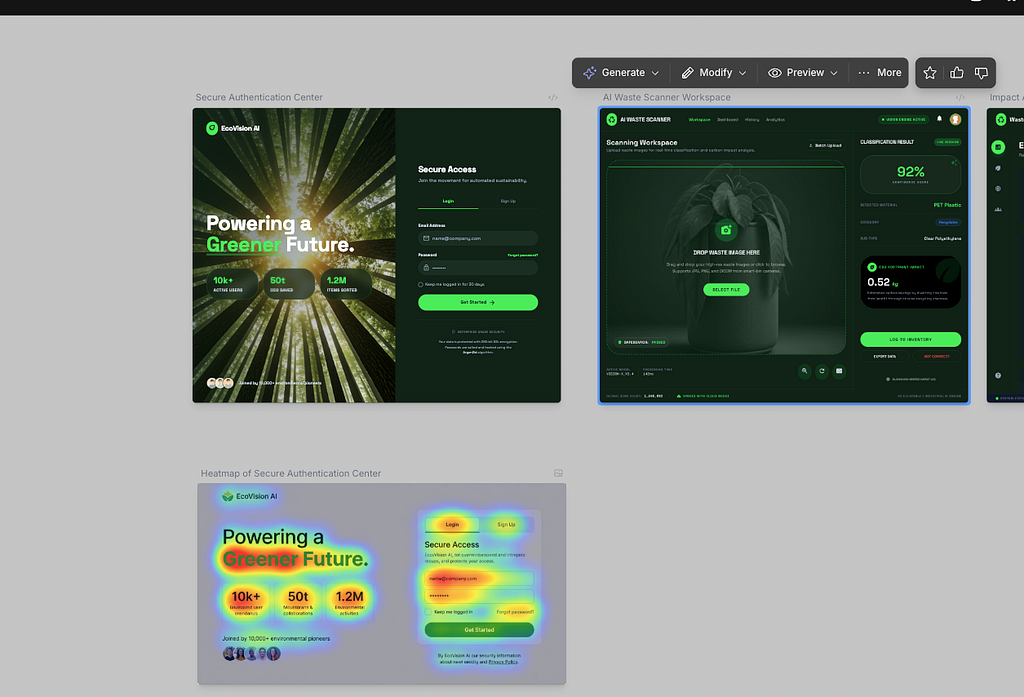
Task: Click the Vision Engine Active badge
Action: (904, 120)
